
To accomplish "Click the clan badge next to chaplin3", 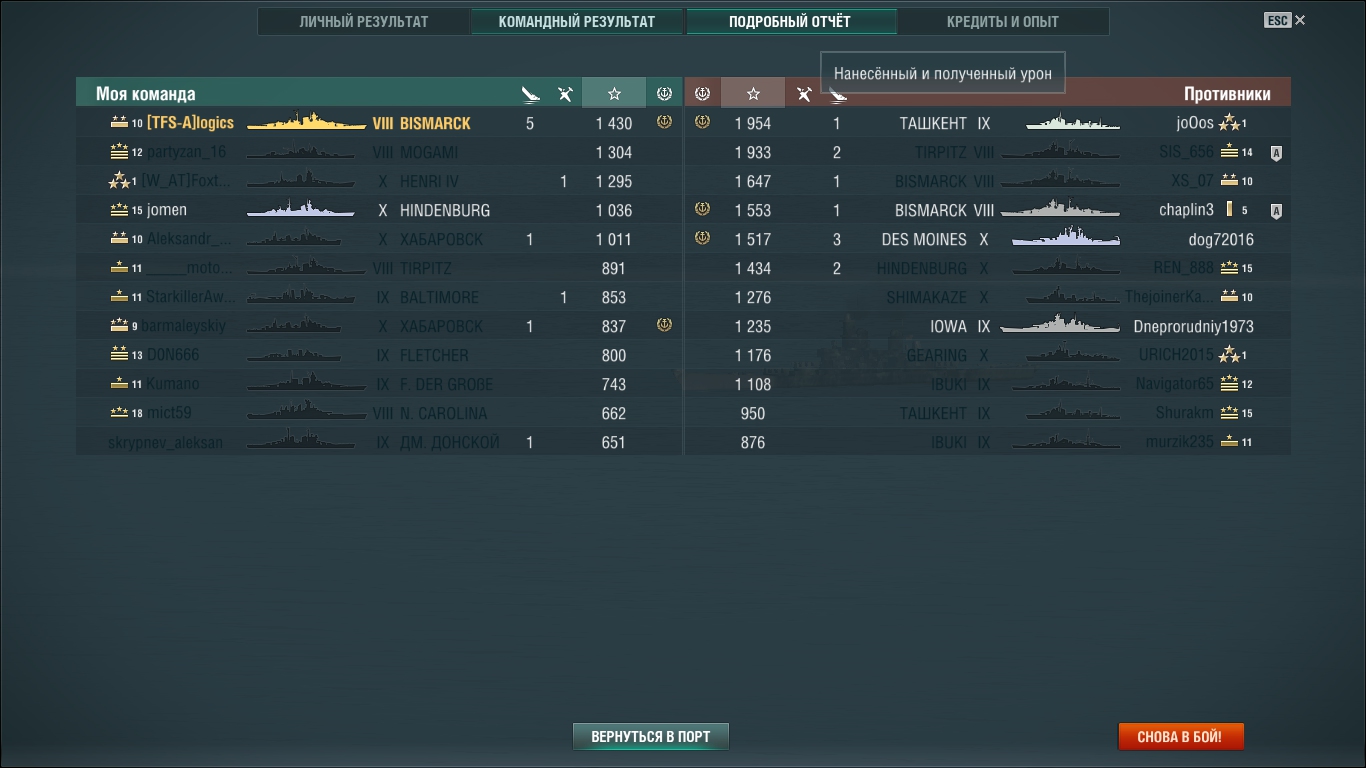I will [1277, 211].
